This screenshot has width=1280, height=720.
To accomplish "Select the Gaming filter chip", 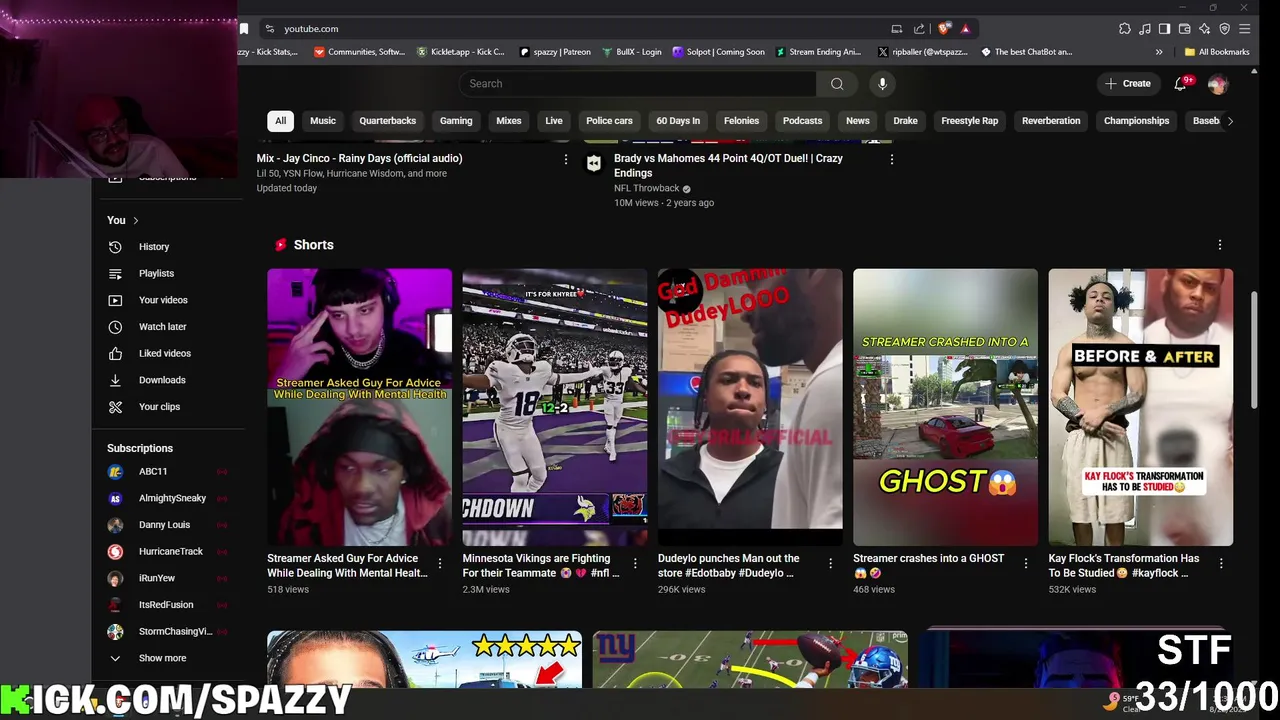I will tap(456, 121).
